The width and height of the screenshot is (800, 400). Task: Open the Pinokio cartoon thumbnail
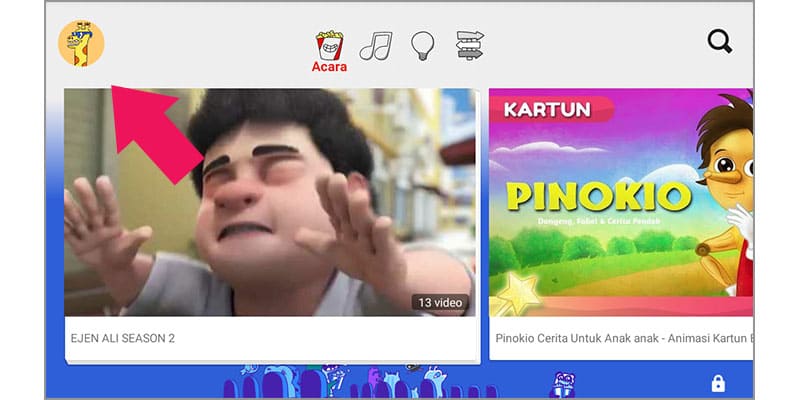621,202
